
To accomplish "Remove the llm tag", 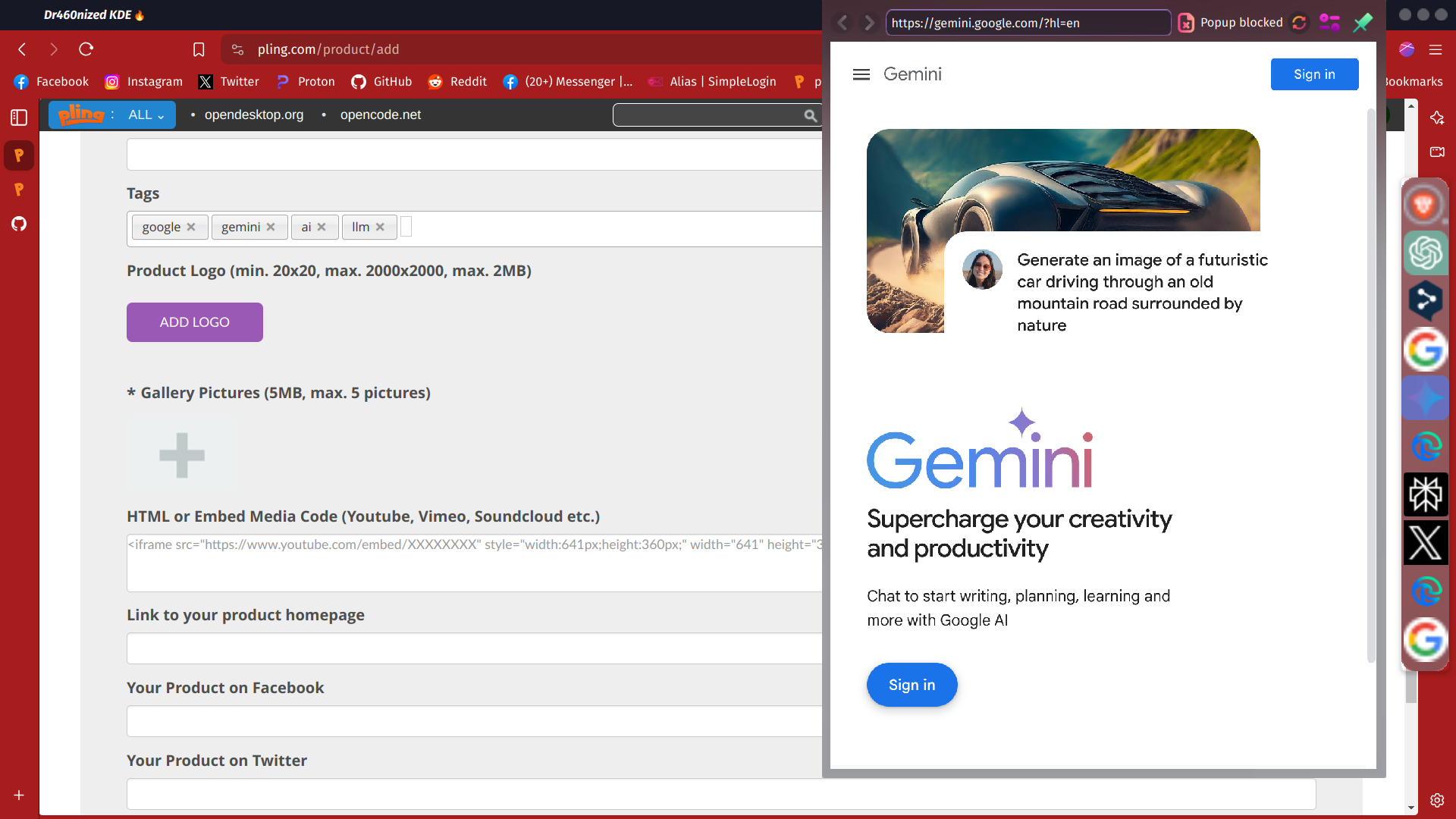I will click(380, 227).
